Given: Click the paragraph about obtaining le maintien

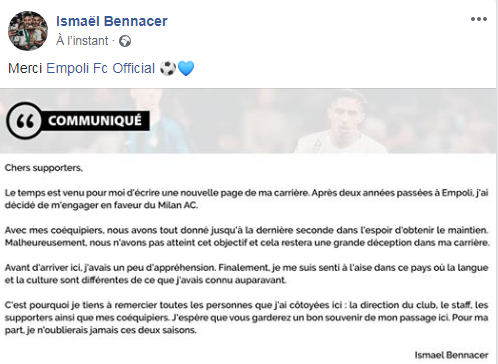Looking at the screenshot, I should coord(247,236).
